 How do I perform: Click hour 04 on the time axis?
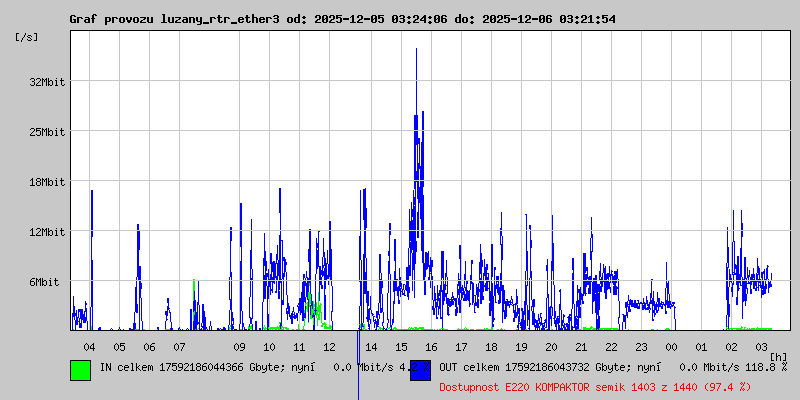click(x=89, y=346)
